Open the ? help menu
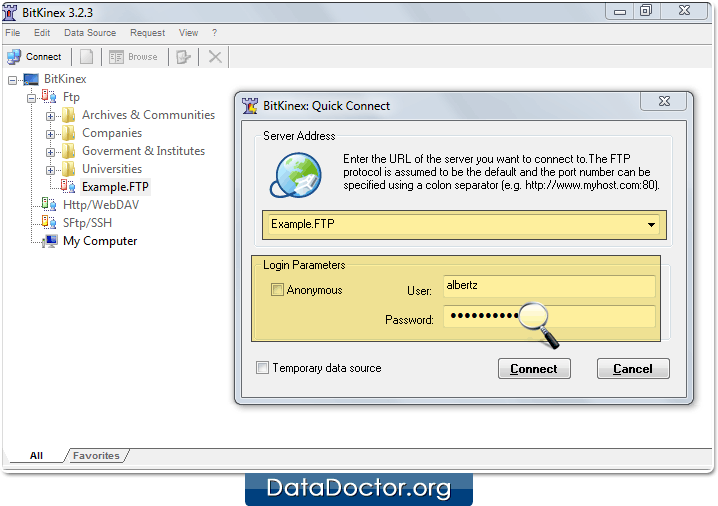 pyautogui.click(x=214, y=33)
